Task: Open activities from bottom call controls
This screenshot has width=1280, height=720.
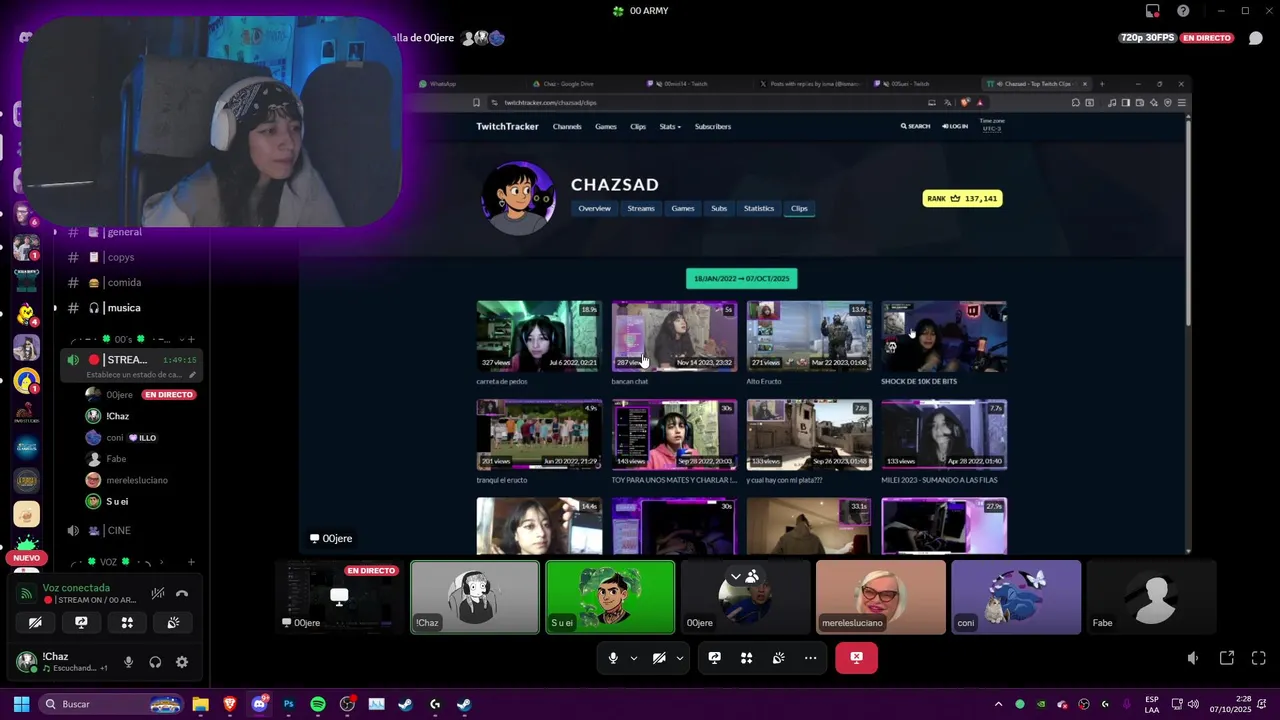Action: pyautogui.click(x=746, y=658)
